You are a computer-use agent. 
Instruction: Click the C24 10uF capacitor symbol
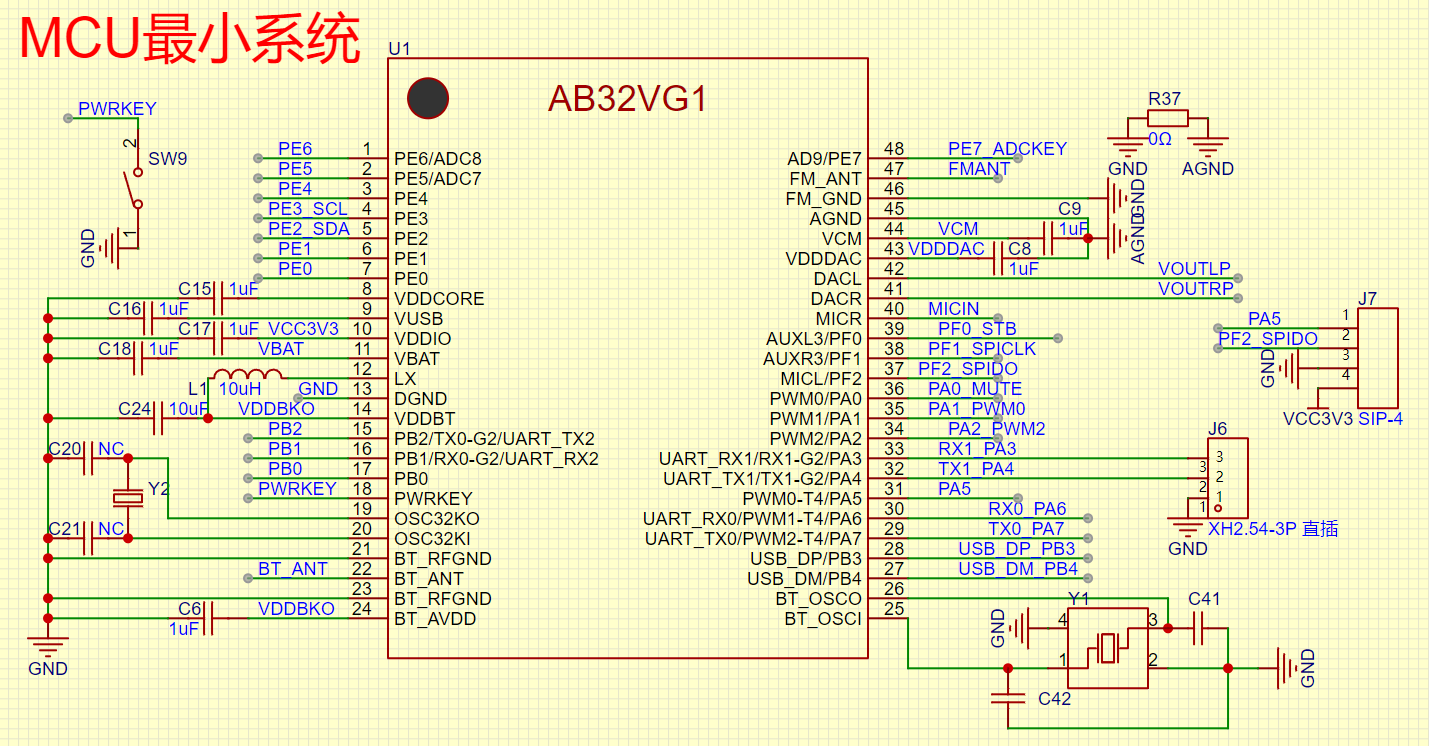point(158,418)
